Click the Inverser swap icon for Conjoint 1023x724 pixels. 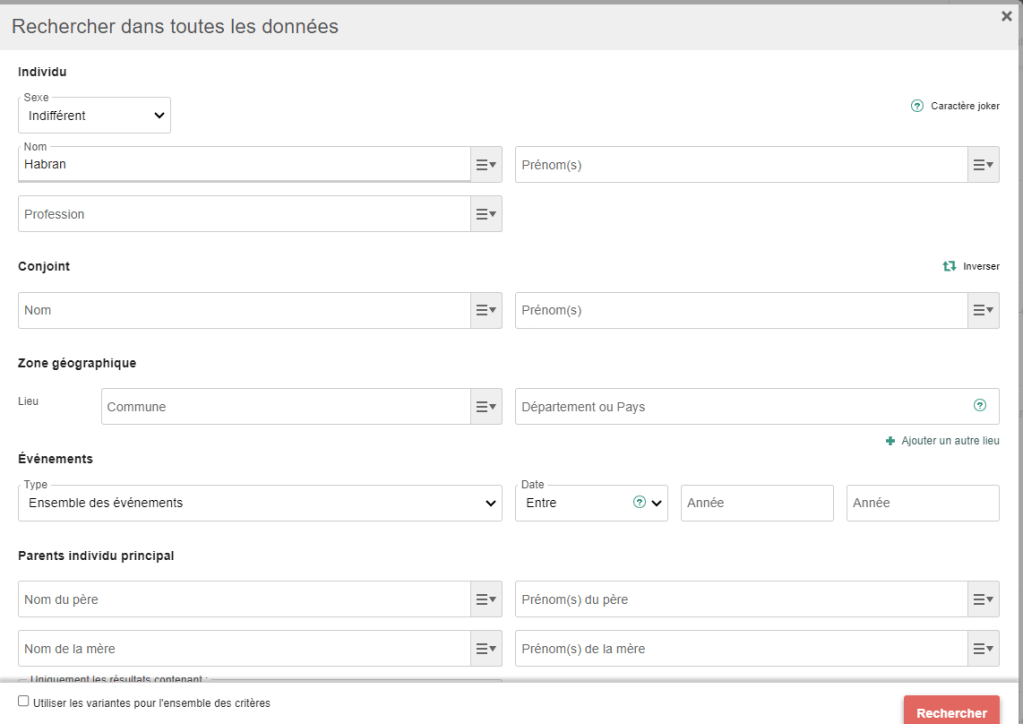pos(949,267)
